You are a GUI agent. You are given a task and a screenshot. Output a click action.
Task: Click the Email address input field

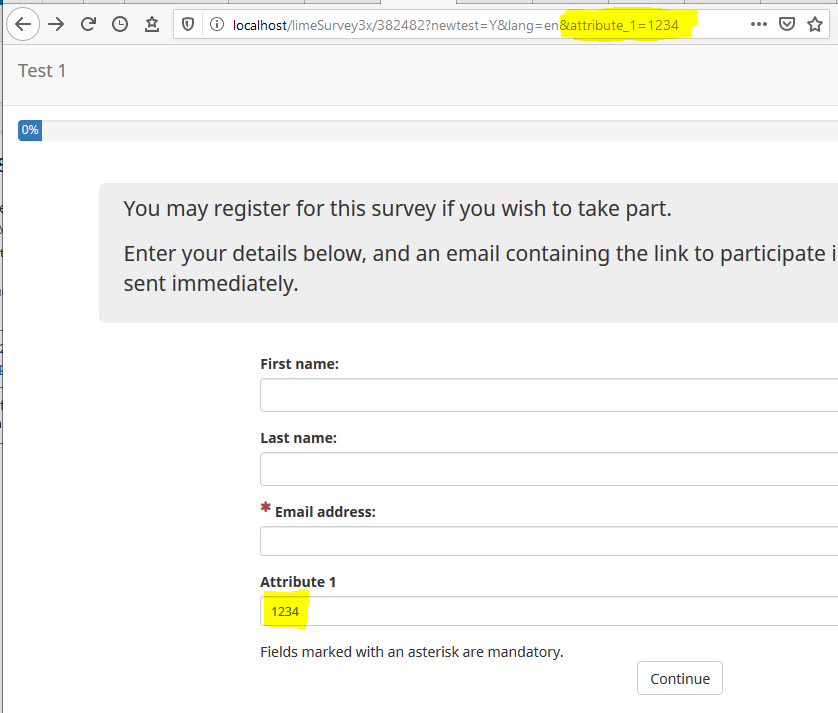[548, 541]
